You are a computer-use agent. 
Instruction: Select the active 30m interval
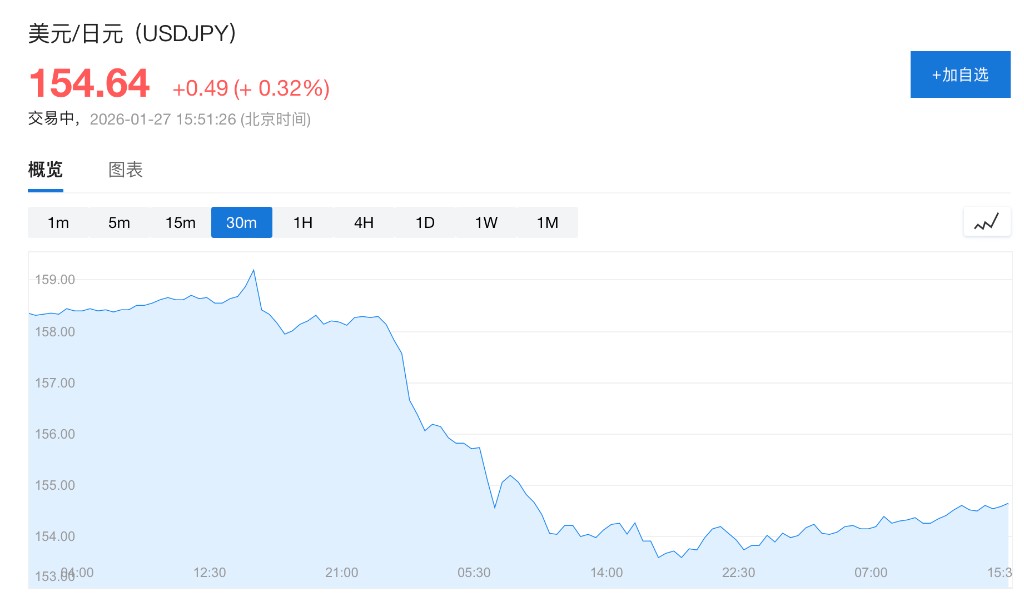tap(241, 222)
